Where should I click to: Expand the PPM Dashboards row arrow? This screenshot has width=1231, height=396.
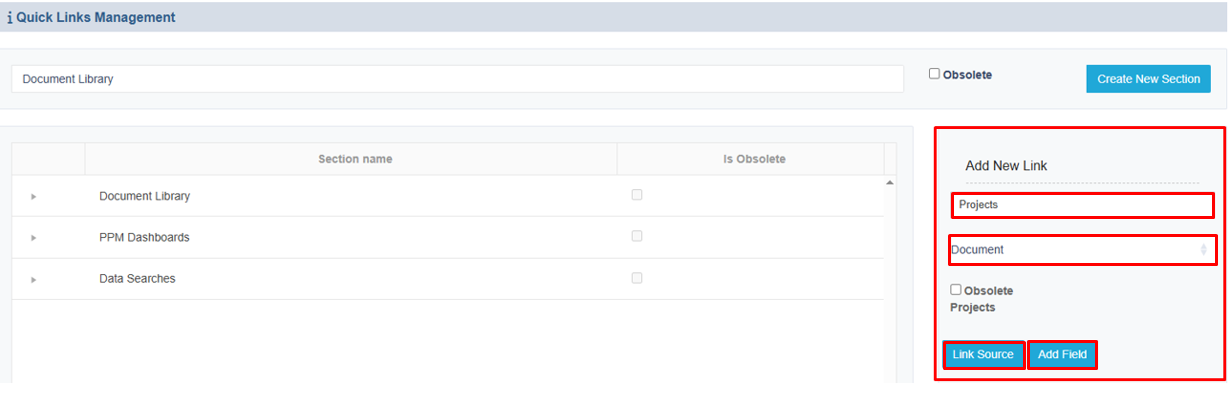pyautogui.click(x=33, y=238)
